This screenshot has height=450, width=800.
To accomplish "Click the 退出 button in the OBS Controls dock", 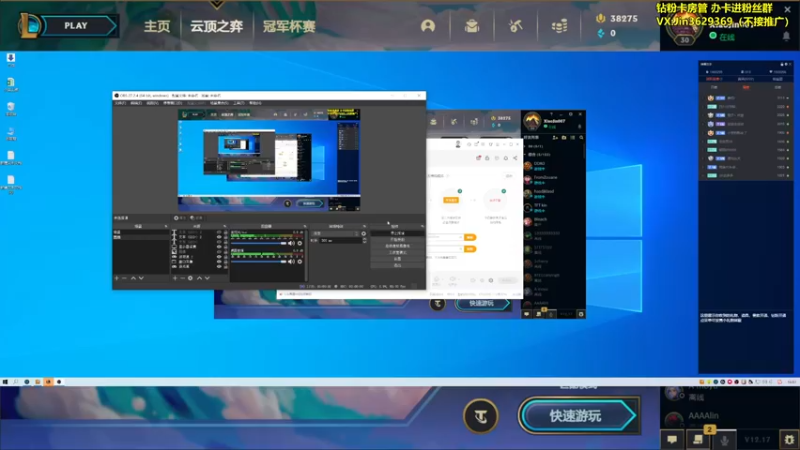I will pos(397,265).
